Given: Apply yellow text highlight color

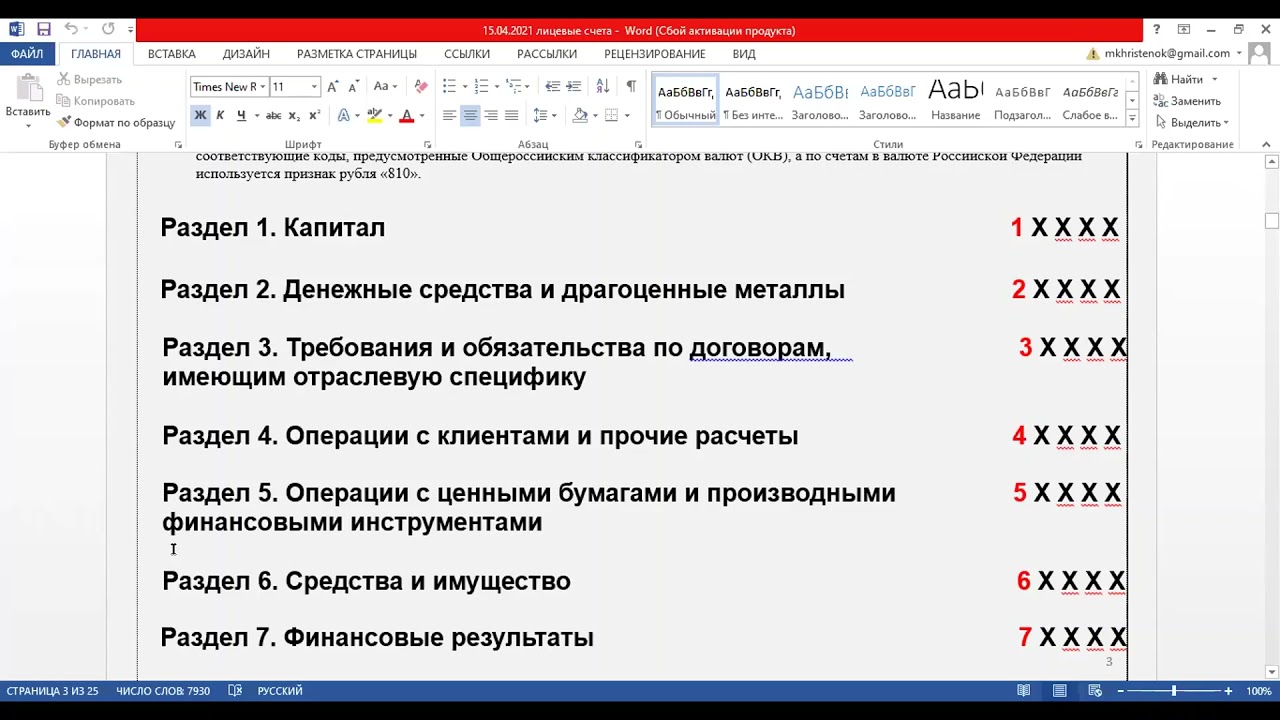Looking at the screenshot, I should click(375, 116).
